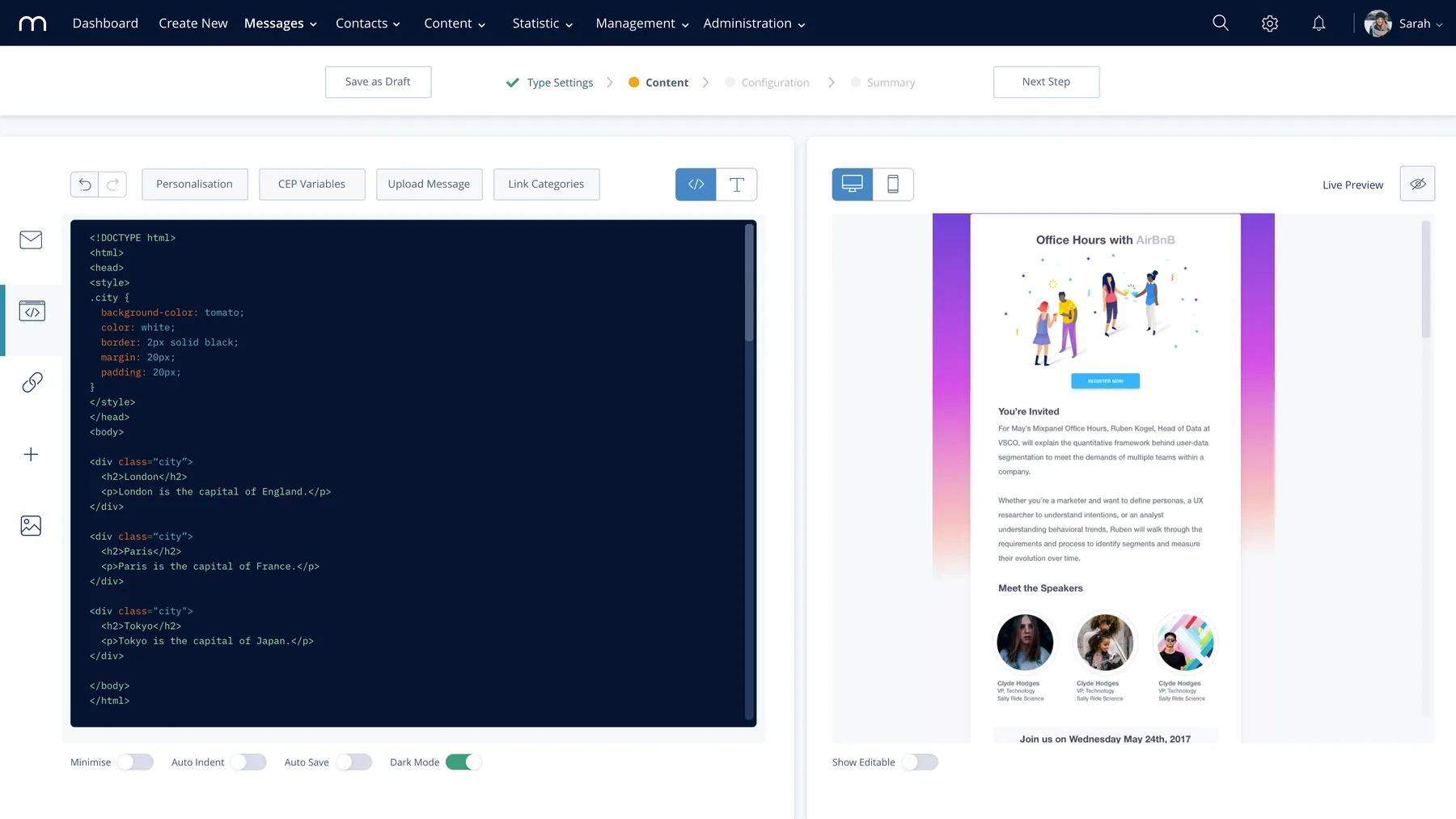Switch to HTML code editor view
Image resolution: width=1456 pixels, height=819 pixels.
696,185
